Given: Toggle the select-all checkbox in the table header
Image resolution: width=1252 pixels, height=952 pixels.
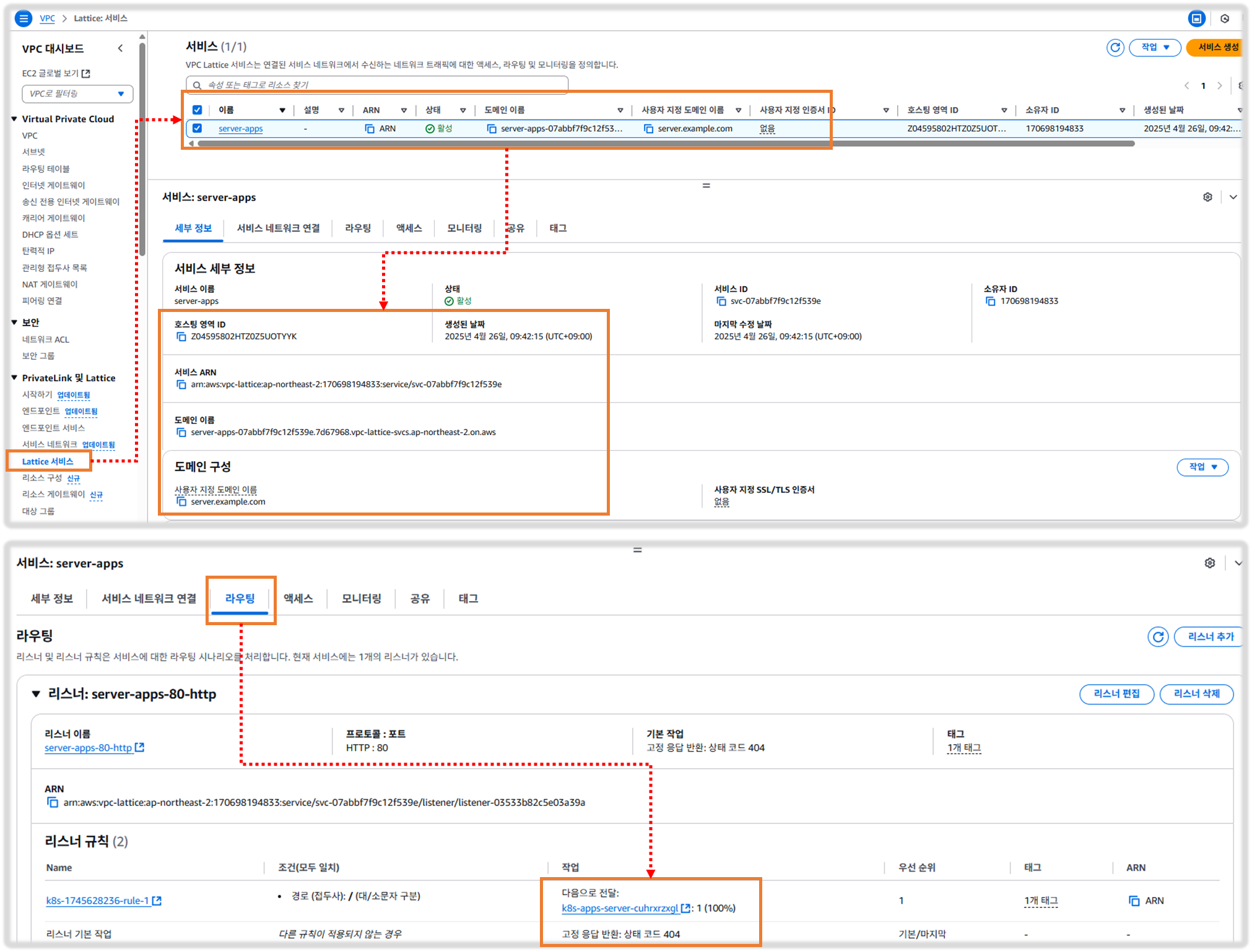Looking at the screenshot, I should pyautogui.click(x=197, y=110).
